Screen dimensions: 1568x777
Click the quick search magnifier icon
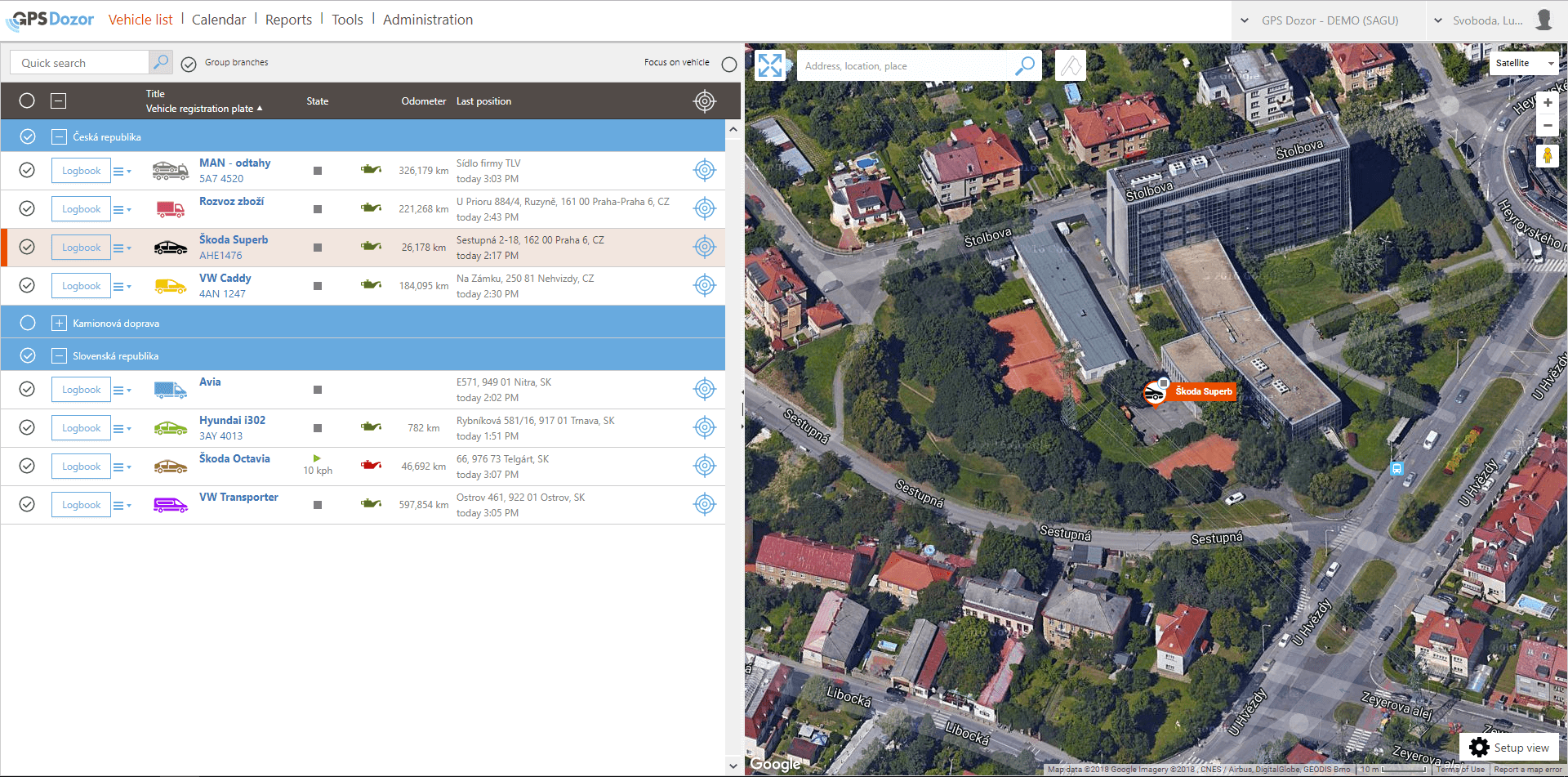[161, 62]
